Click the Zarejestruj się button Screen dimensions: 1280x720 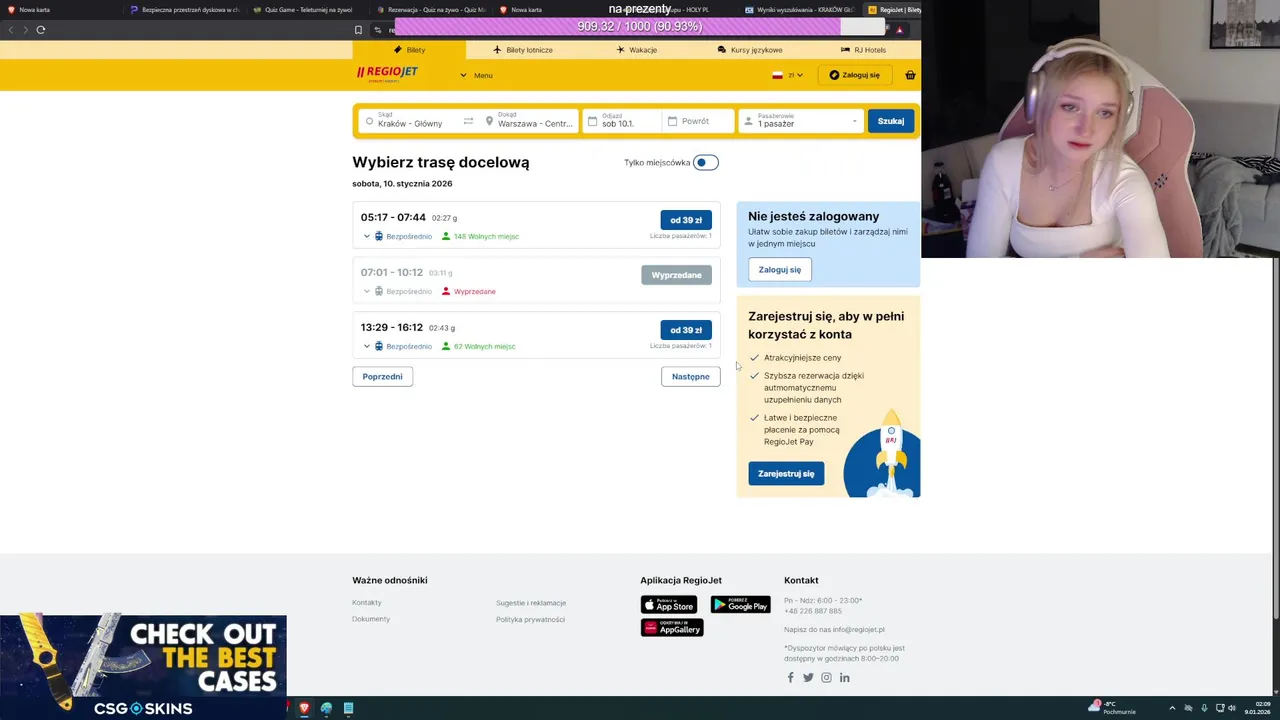coord(786,474)
